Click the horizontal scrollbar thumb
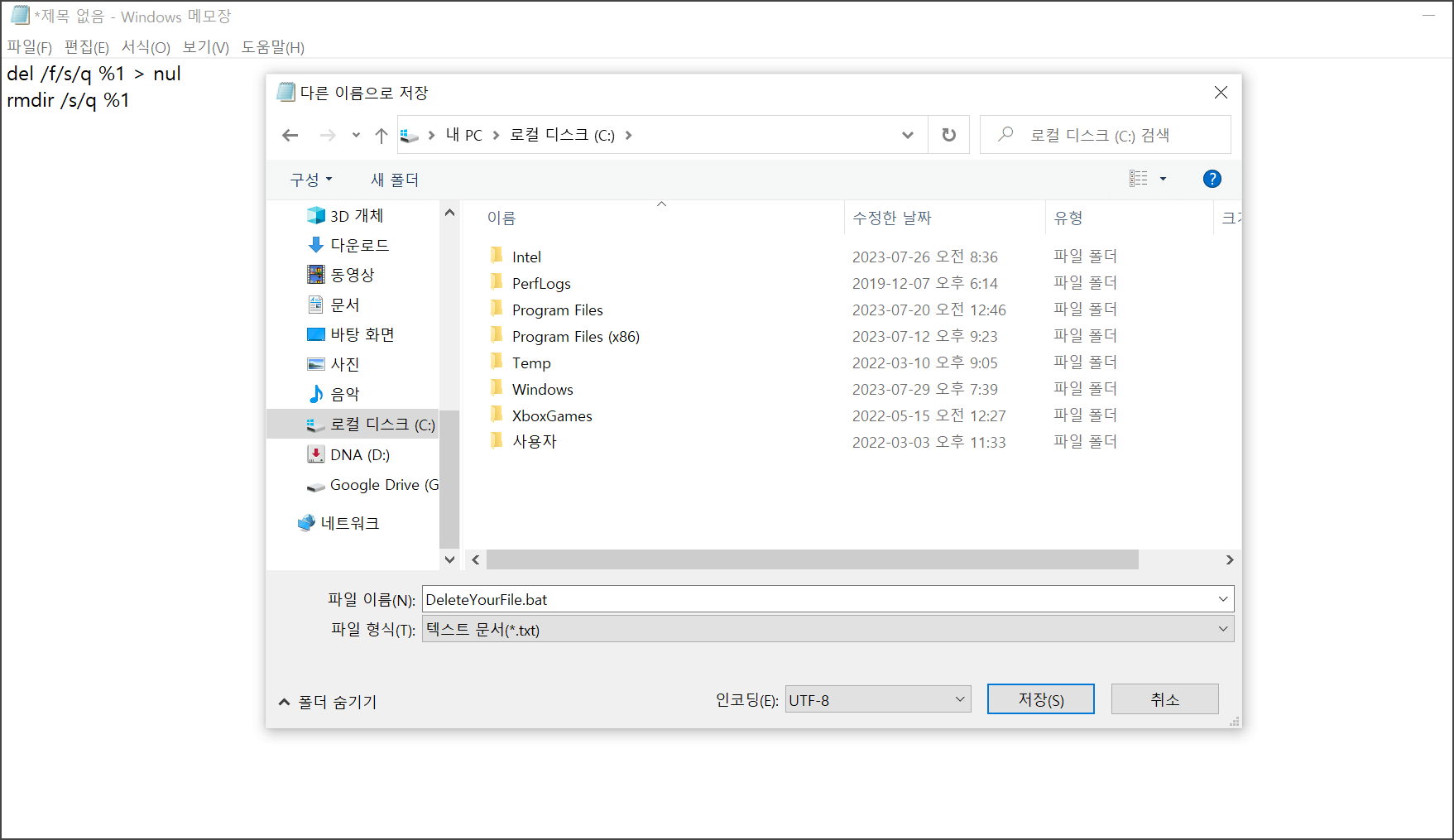The height and width of the screenshot is (840, 1454). pyautogui.click(x=813, y=560)
